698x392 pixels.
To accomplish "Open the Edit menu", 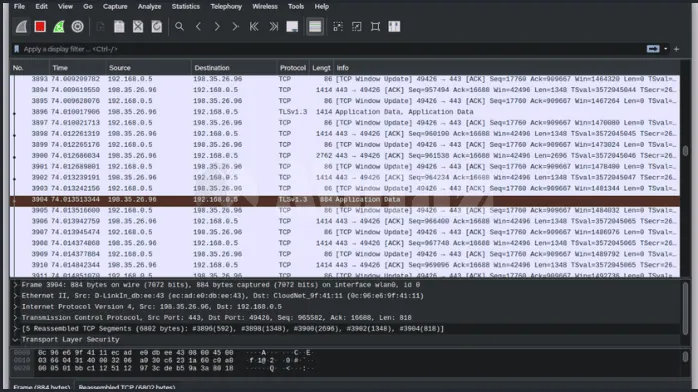I will click(x=41, y=6).
